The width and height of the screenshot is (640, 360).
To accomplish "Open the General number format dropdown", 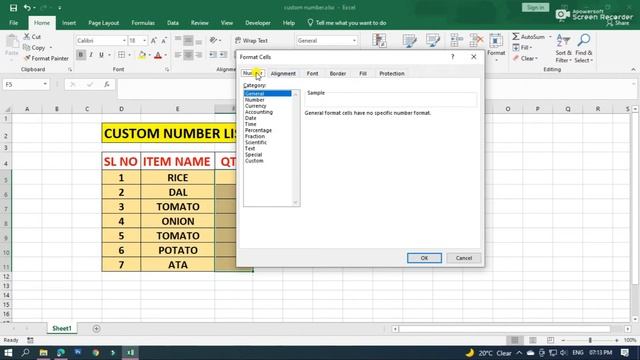I will click(354, 41).
